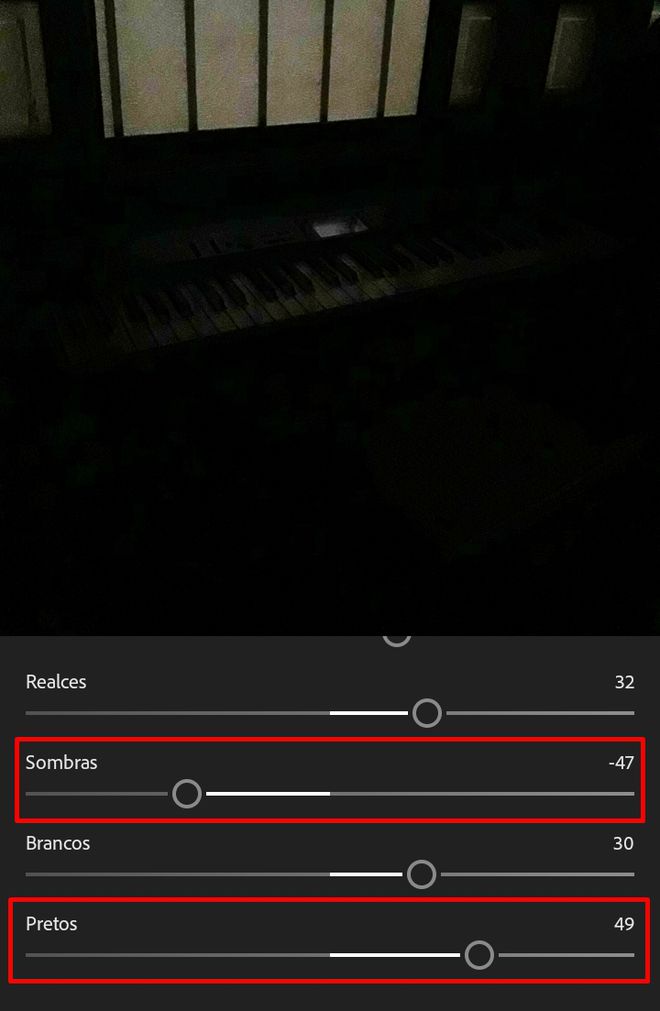This screenshot has width=660, height=1011.
Task: Click the white filled segment of Pretos track
Action: (x=395, y=955)
